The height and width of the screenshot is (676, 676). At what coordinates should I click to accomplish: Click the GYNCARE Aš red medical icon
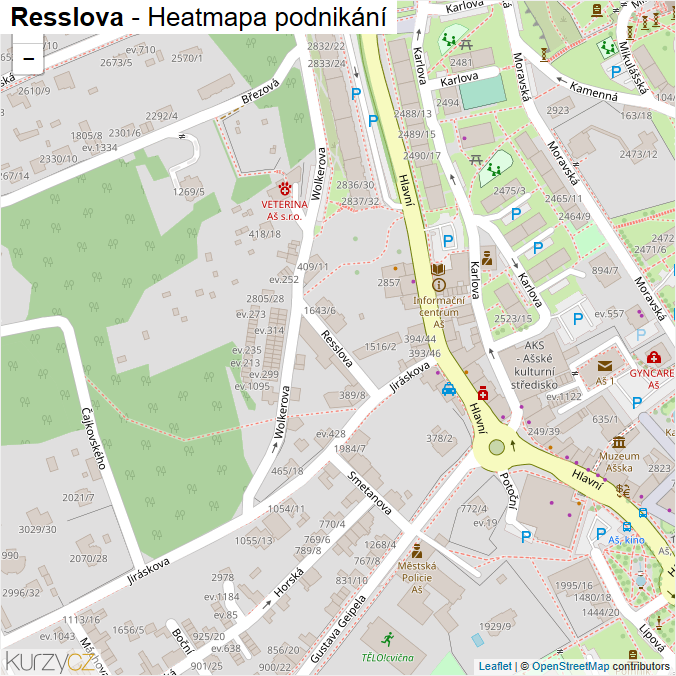pyautogui.click(x=654, y=357)
